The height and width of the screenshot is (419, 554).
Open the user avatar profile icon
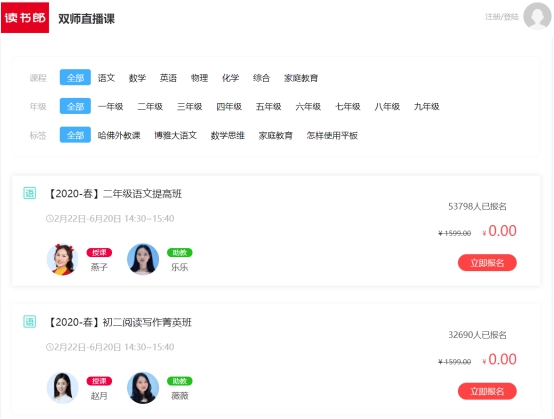(x=537, y=16)
